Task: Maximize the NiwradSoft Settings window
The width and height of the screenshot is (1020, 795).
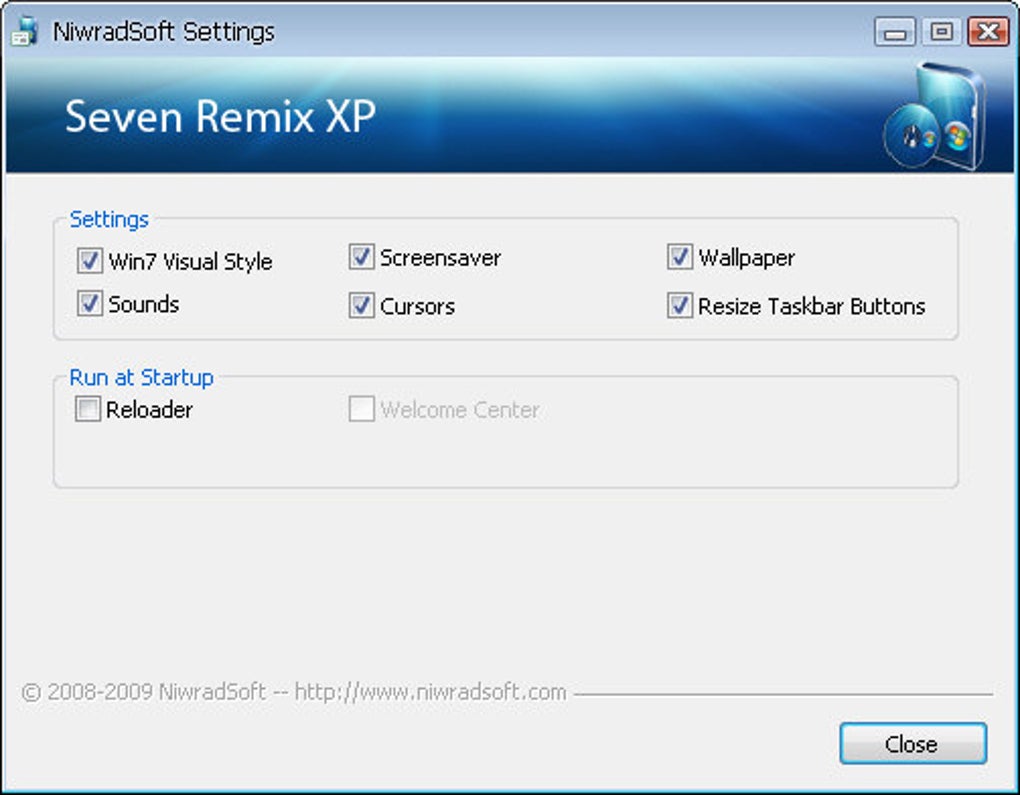Action: coord(941,32)
